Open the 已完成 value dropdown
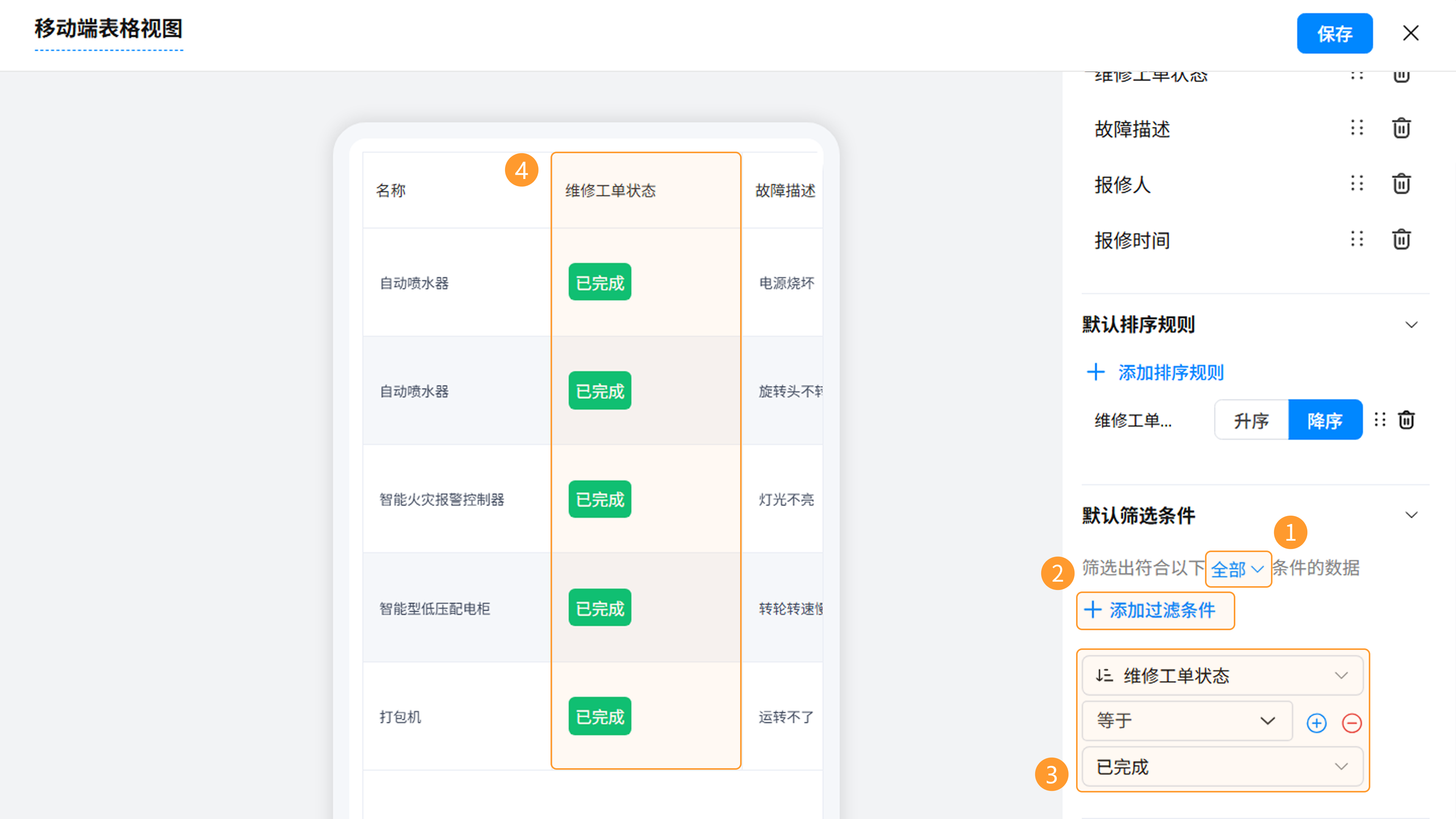The width and height of the screenshot is (1456, 819). (1222, 767)
